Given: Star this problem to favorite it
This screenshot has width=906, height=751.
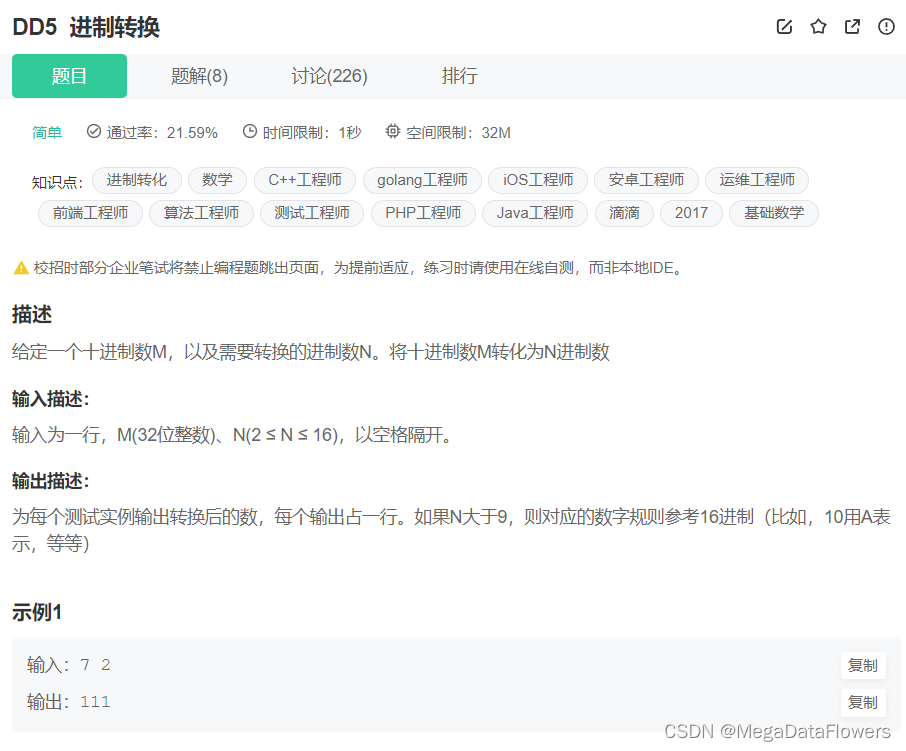Looking at the screenshot, I should point(818,27).
